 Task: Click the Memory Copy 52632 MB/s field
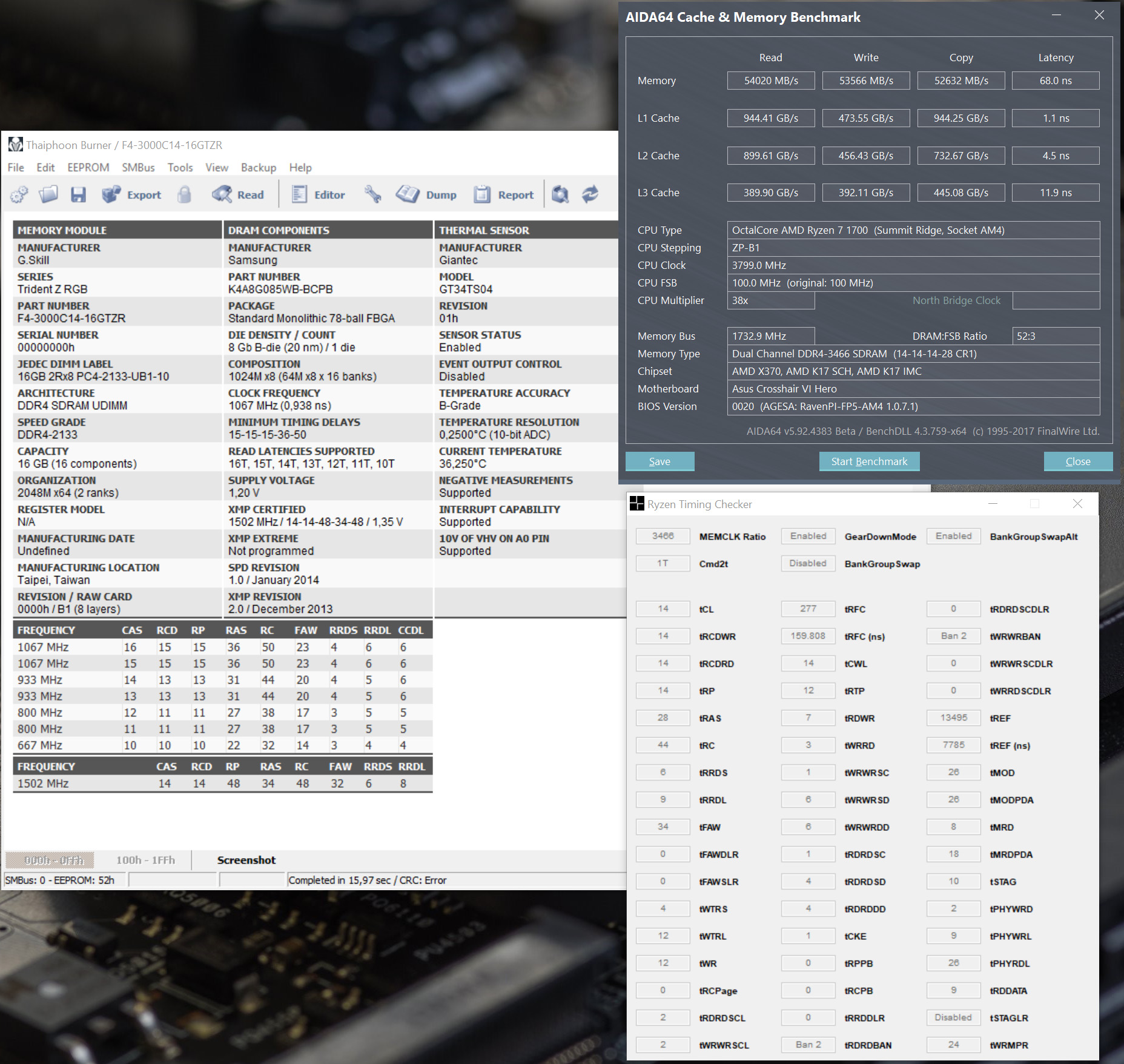pos(961,81)
